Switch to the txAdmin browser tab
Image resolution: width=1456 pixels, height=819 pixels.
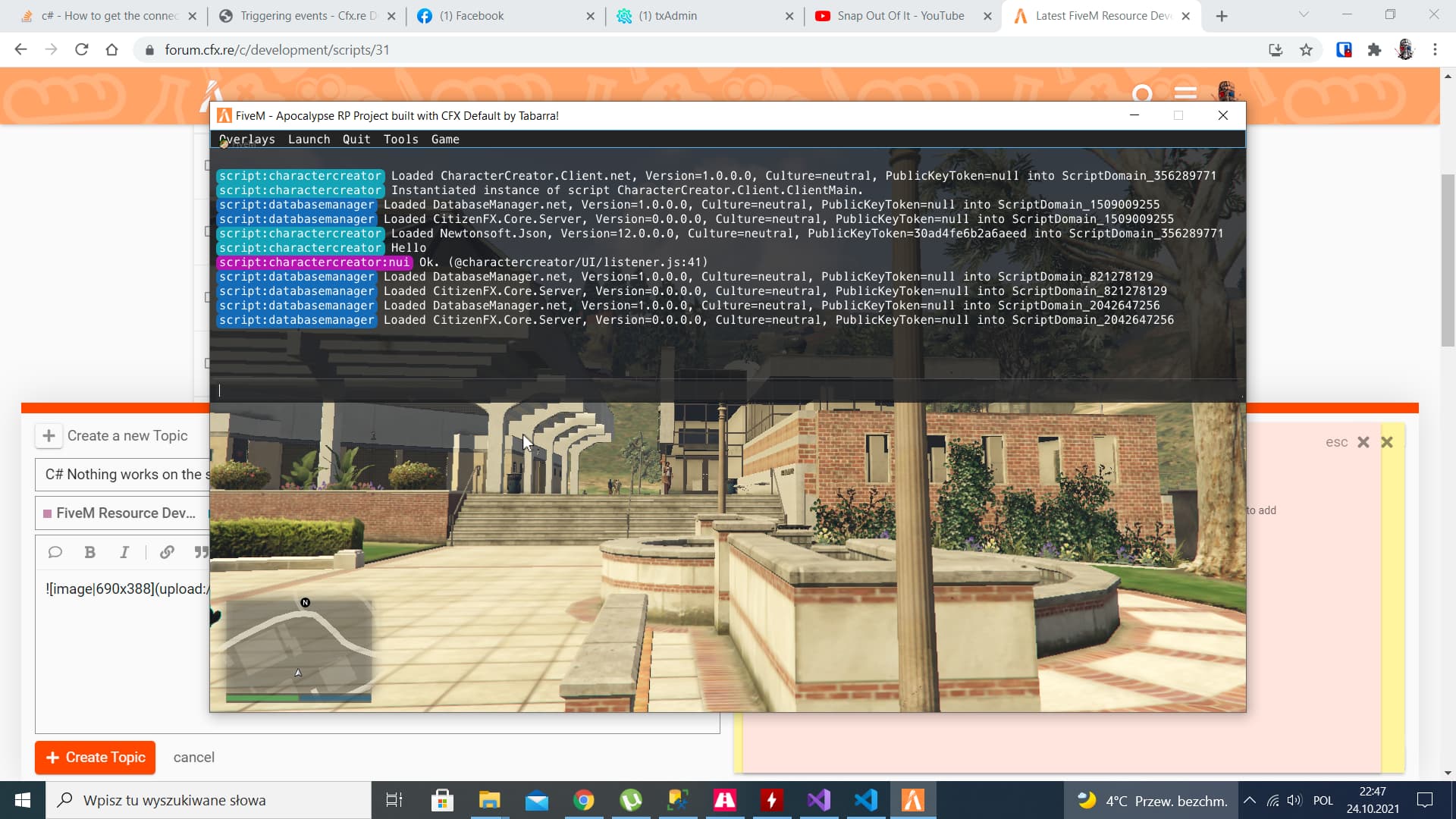[x=703, y=16]
